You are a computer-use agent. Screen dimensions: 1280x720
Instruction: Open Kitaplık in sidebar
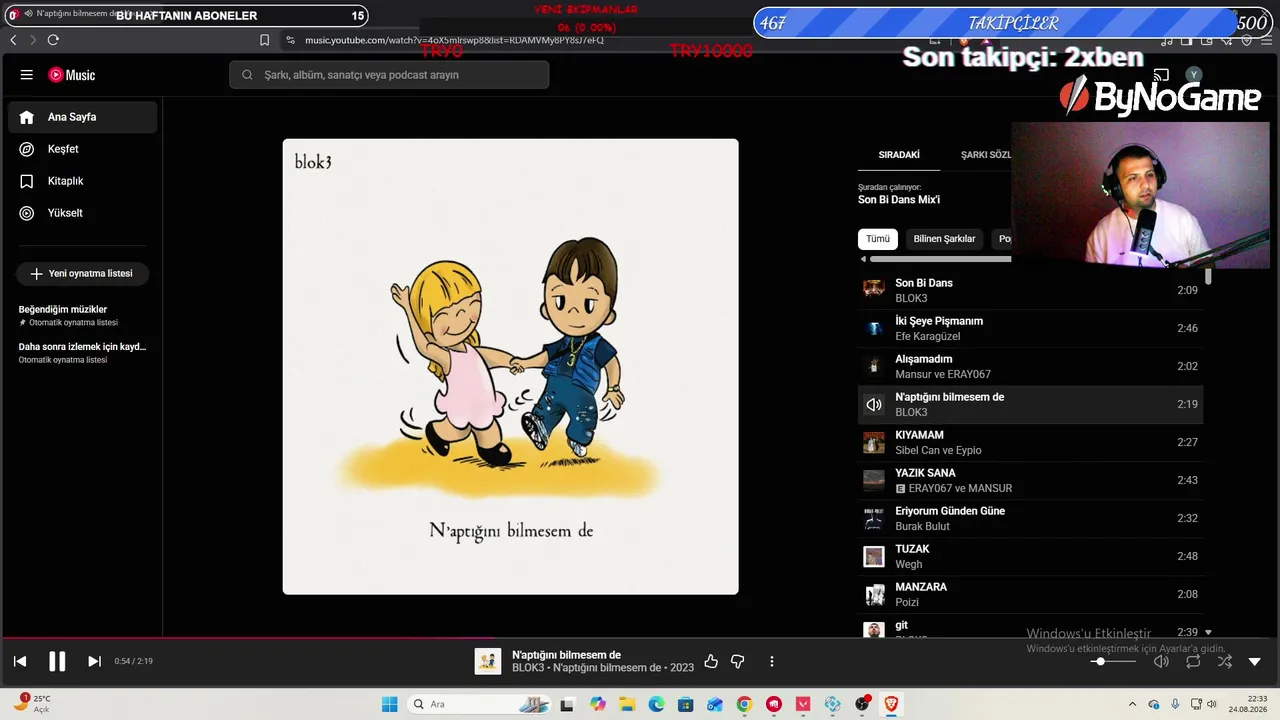(x=83, y=181)
